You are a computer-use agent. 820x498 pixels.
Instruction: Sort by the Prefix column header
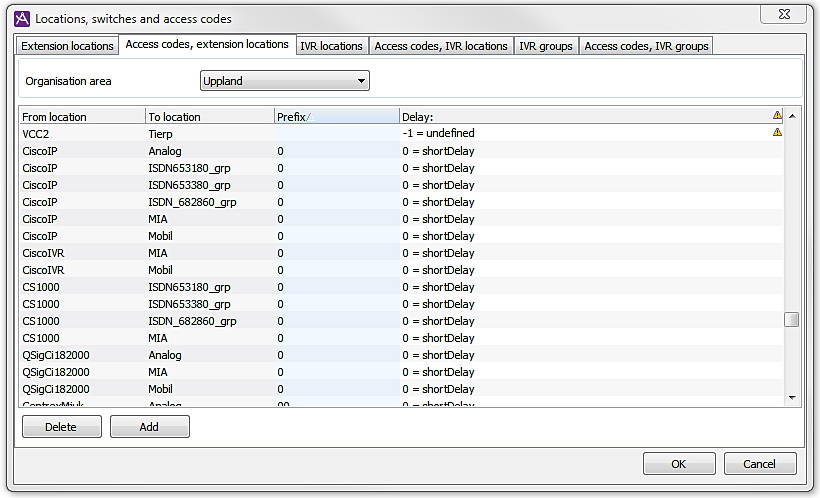337,117
